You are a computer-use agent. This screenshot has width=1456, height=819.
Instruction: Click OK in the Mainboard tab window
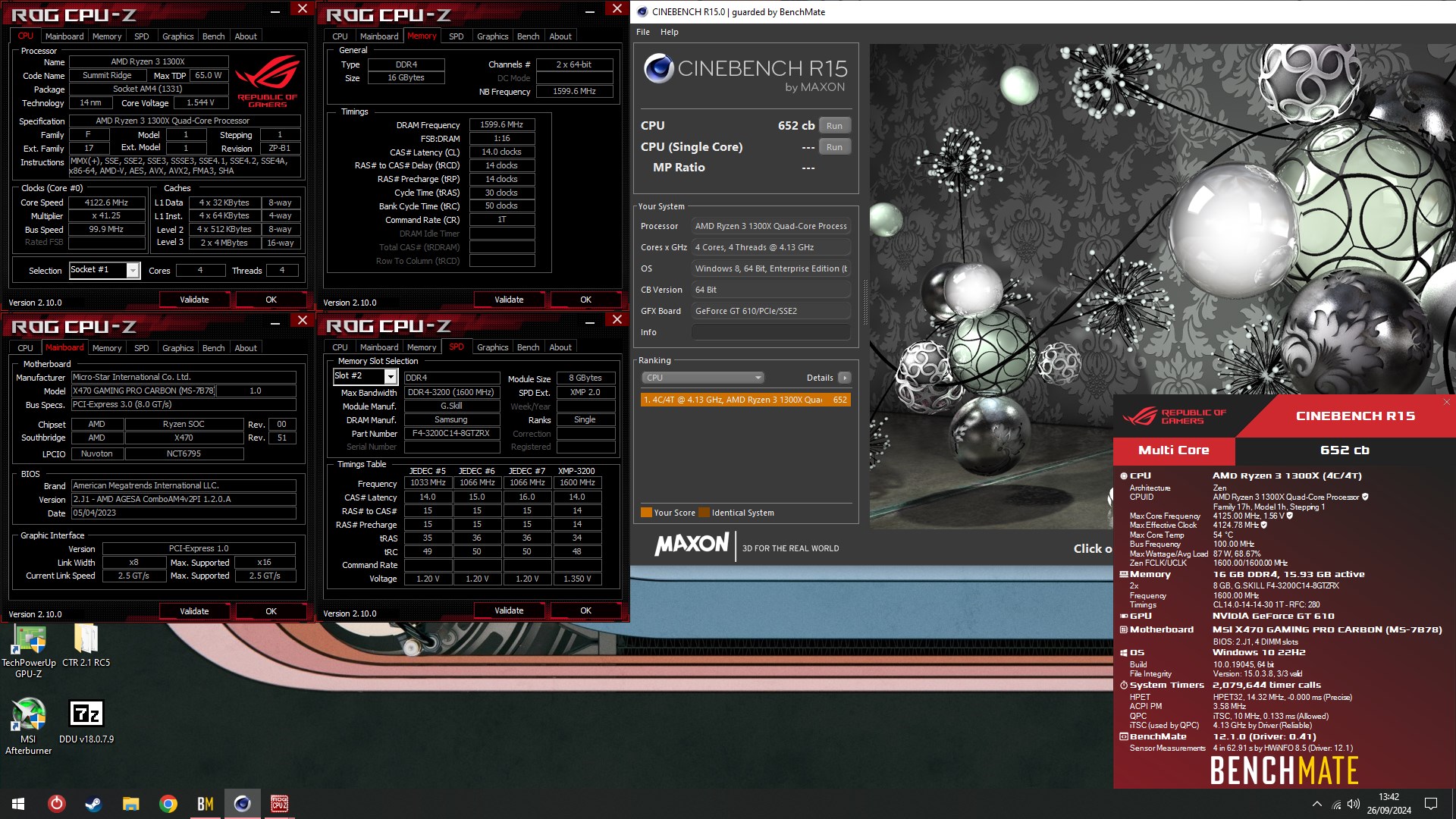pyautogui.click(x=271, y=611)
